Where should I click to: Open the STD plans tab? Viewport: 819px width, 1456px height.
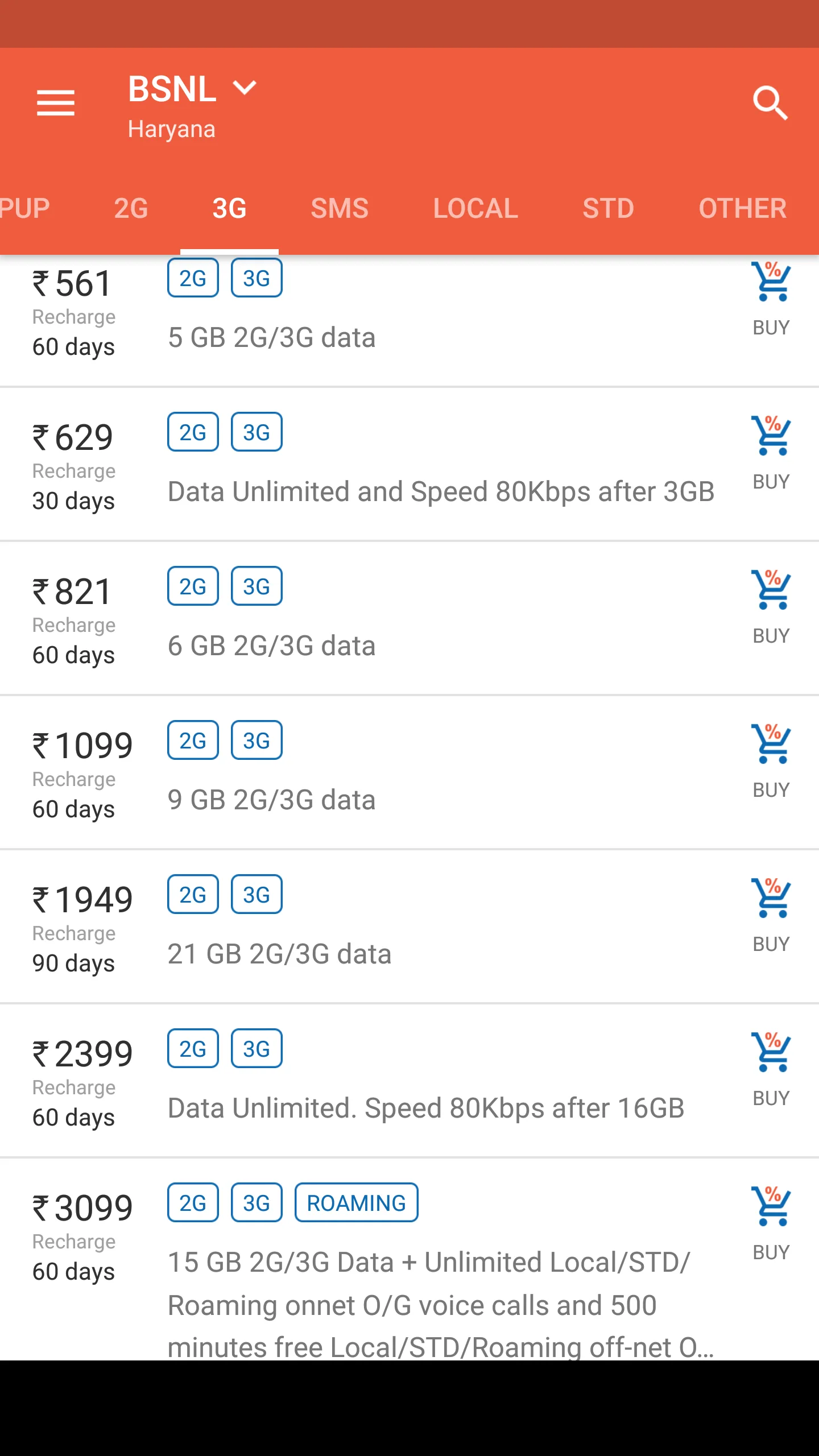[x=608, y=208]
